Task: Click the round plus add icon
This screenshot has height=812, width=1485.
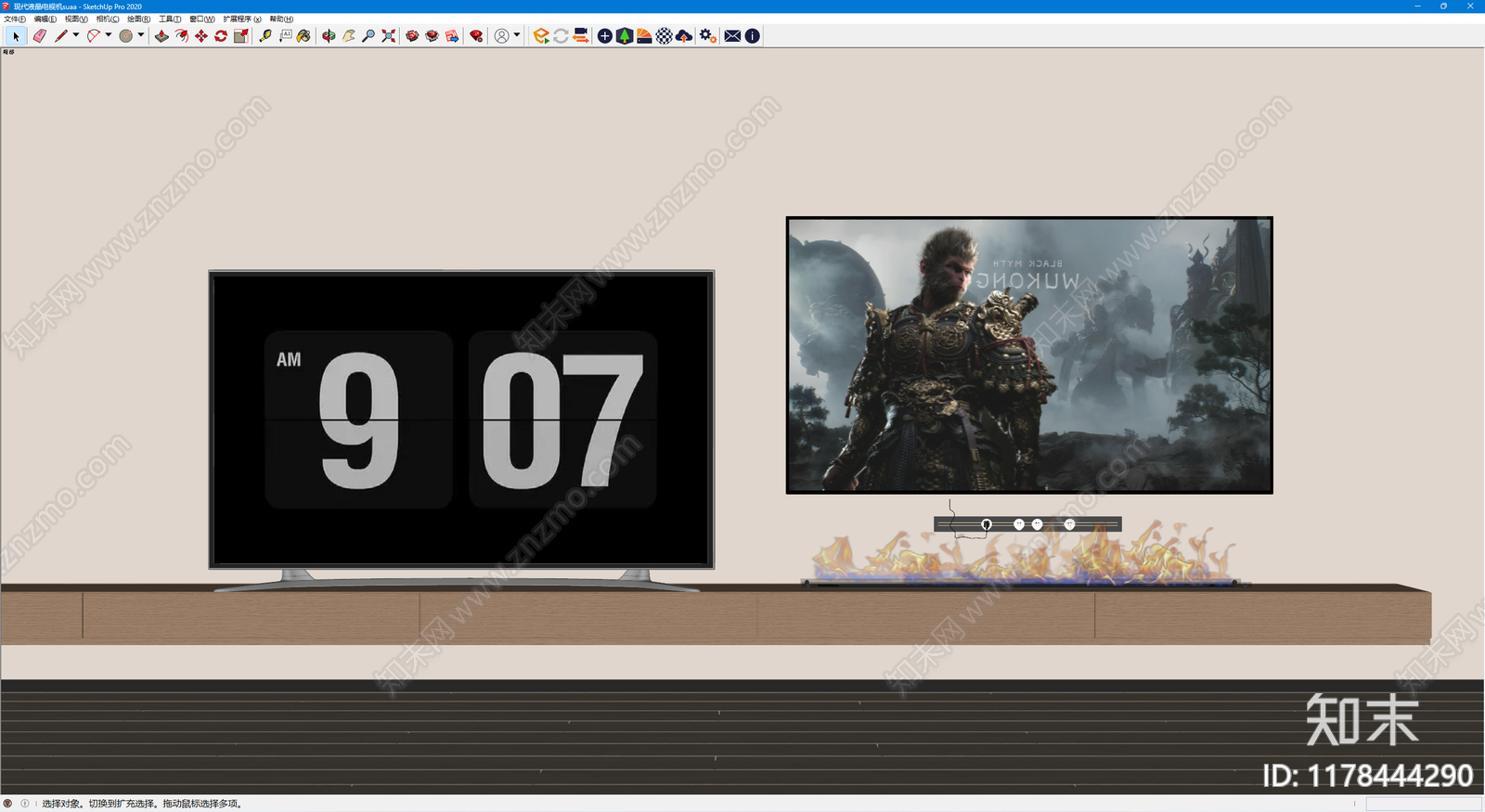Action: (605, 36)
